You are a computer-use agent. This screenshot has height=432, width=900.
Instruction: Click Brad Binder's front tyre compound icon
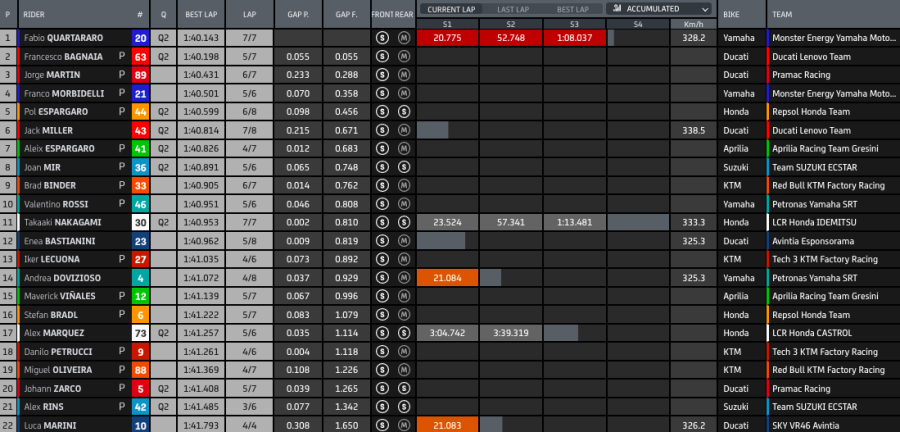coord(382,185)
